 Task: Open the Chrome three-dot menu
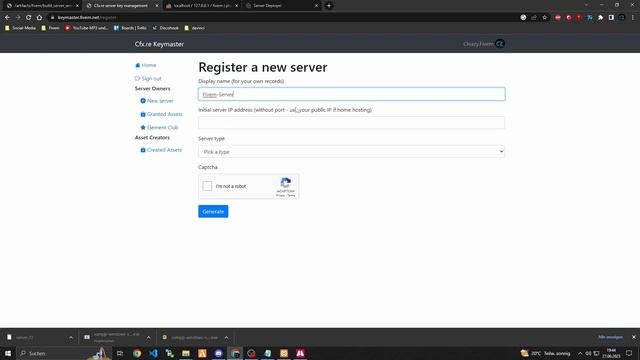(x=633, y=18)
